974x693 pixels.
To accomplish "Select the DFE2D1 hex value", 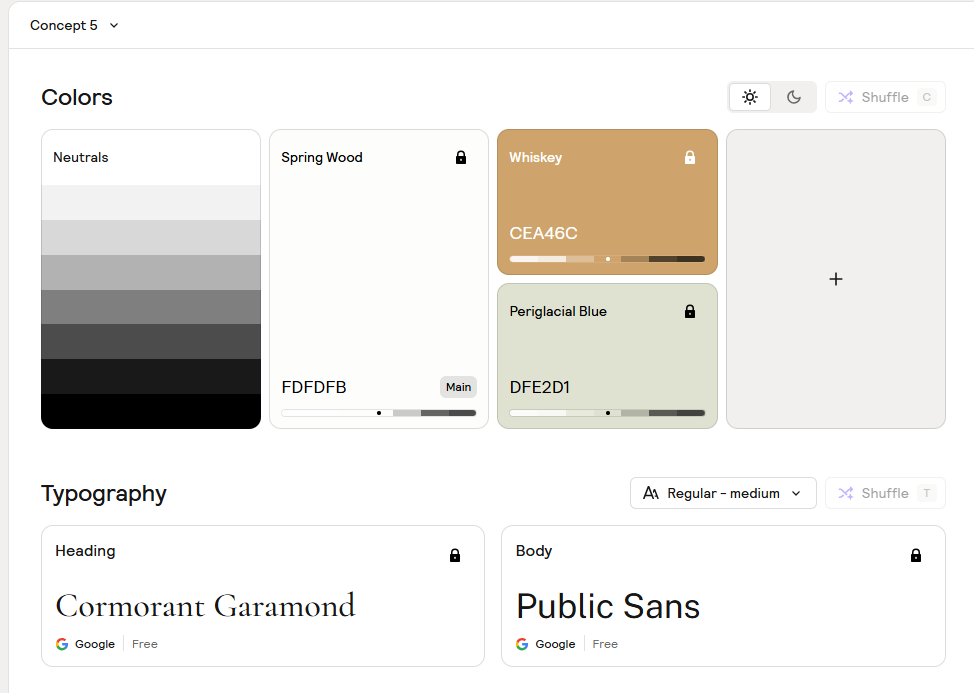I will click(x=540, y=387).
